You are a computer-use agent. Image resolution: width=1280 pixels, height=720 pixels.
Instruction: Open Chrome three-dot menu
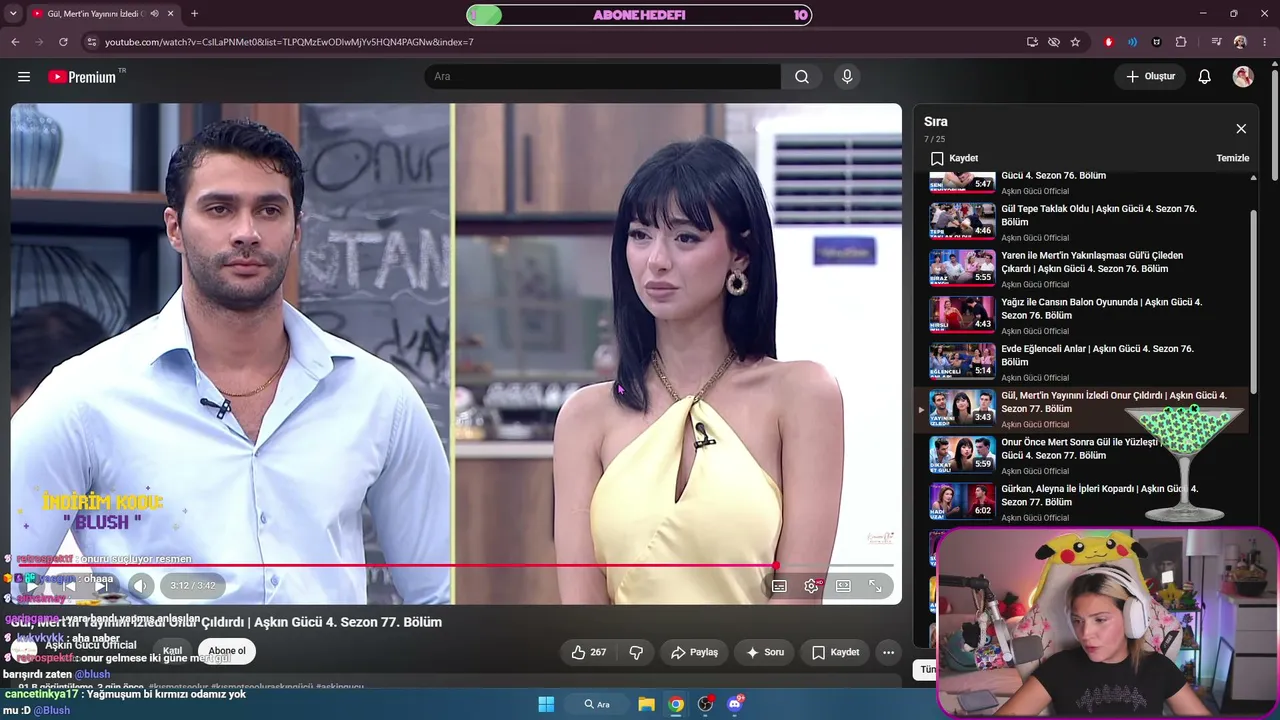1265,42
